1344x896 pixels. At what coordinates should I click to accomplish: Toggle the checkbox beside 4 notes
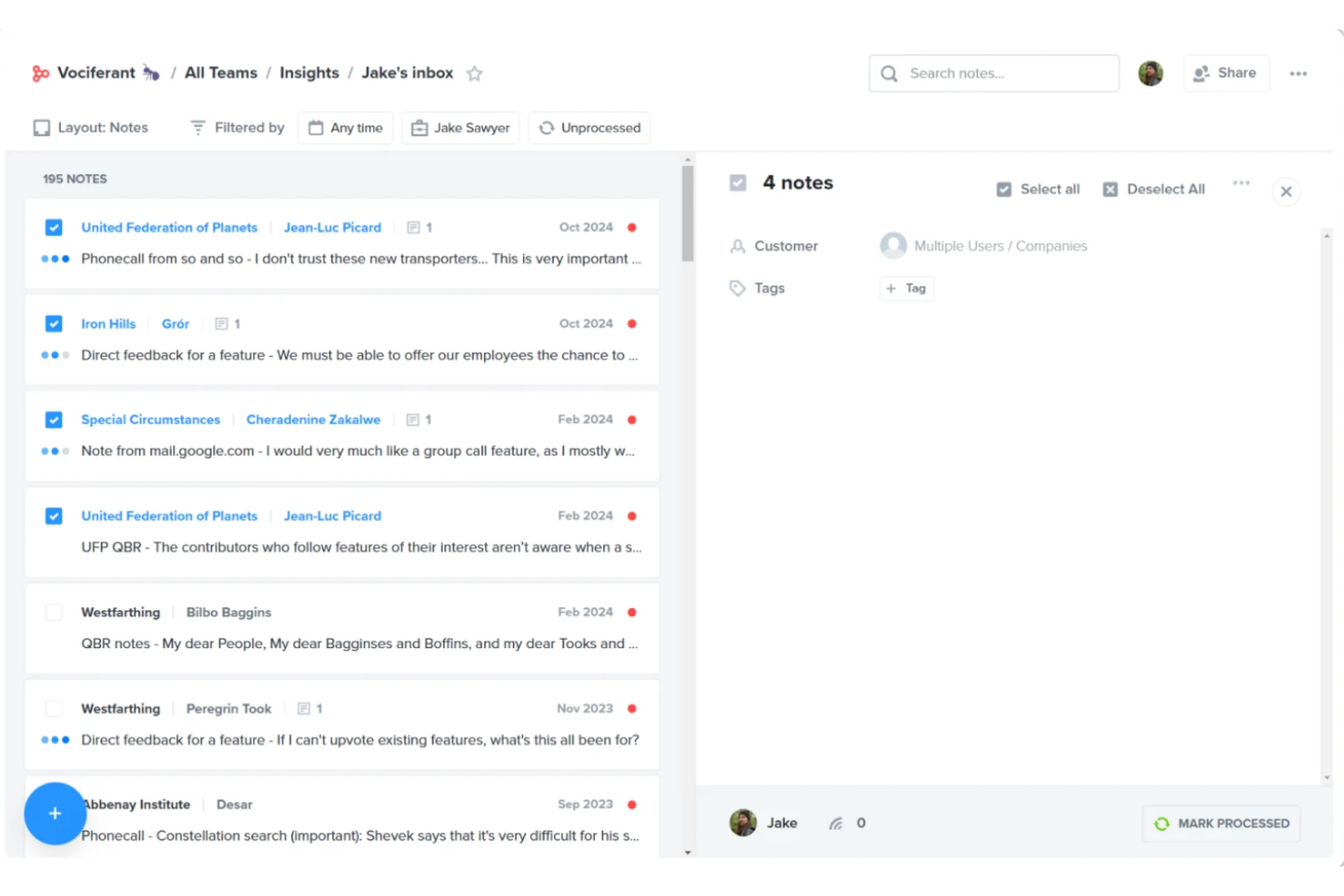tap(738, 183)
